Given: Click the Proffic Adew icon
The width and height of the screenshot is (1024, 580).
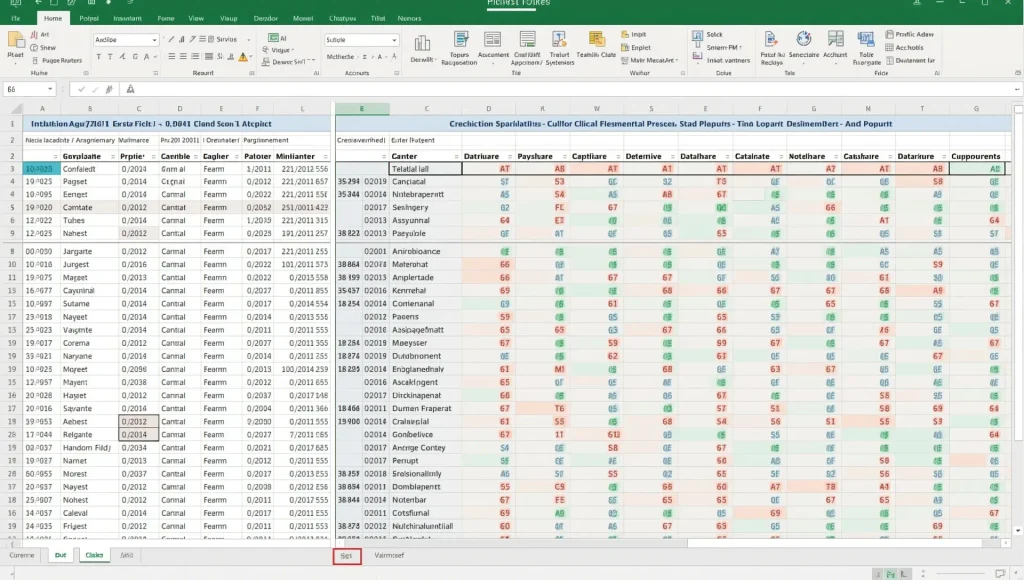Looking at the screenshot, I should tap(889, 34).
